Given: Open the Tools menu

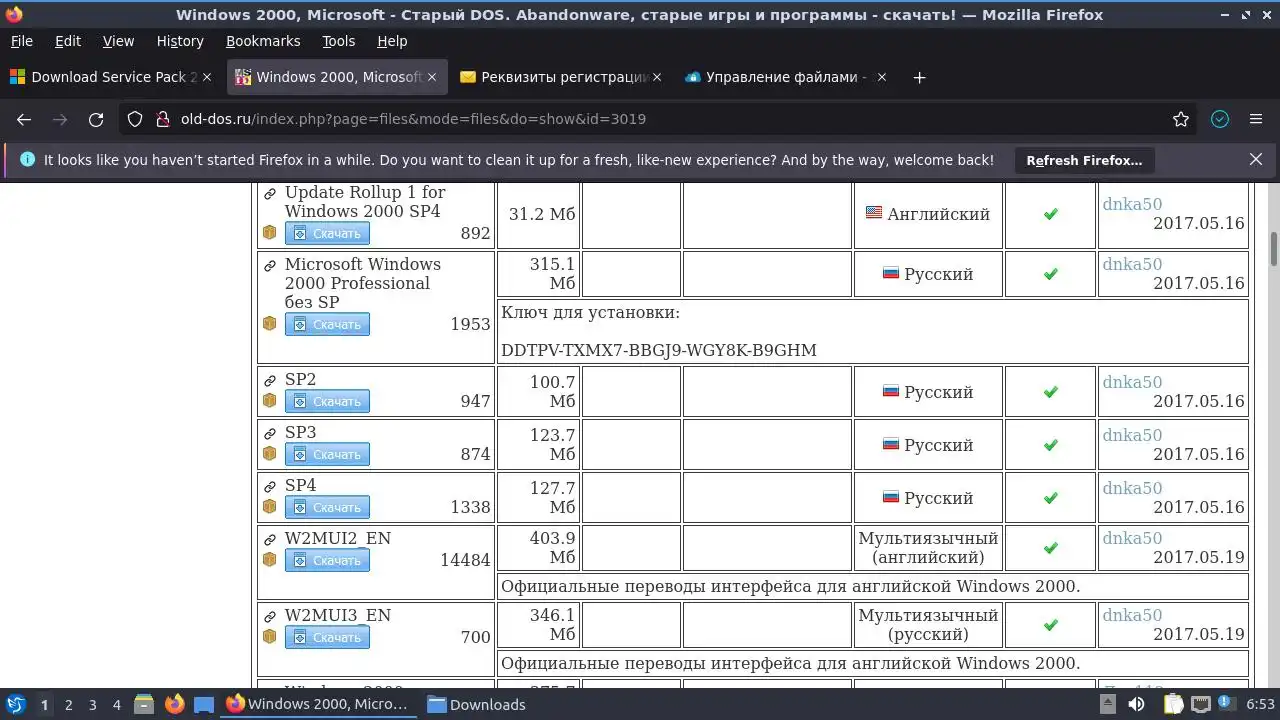Looking at the screenshot, I should pos(339,41).
